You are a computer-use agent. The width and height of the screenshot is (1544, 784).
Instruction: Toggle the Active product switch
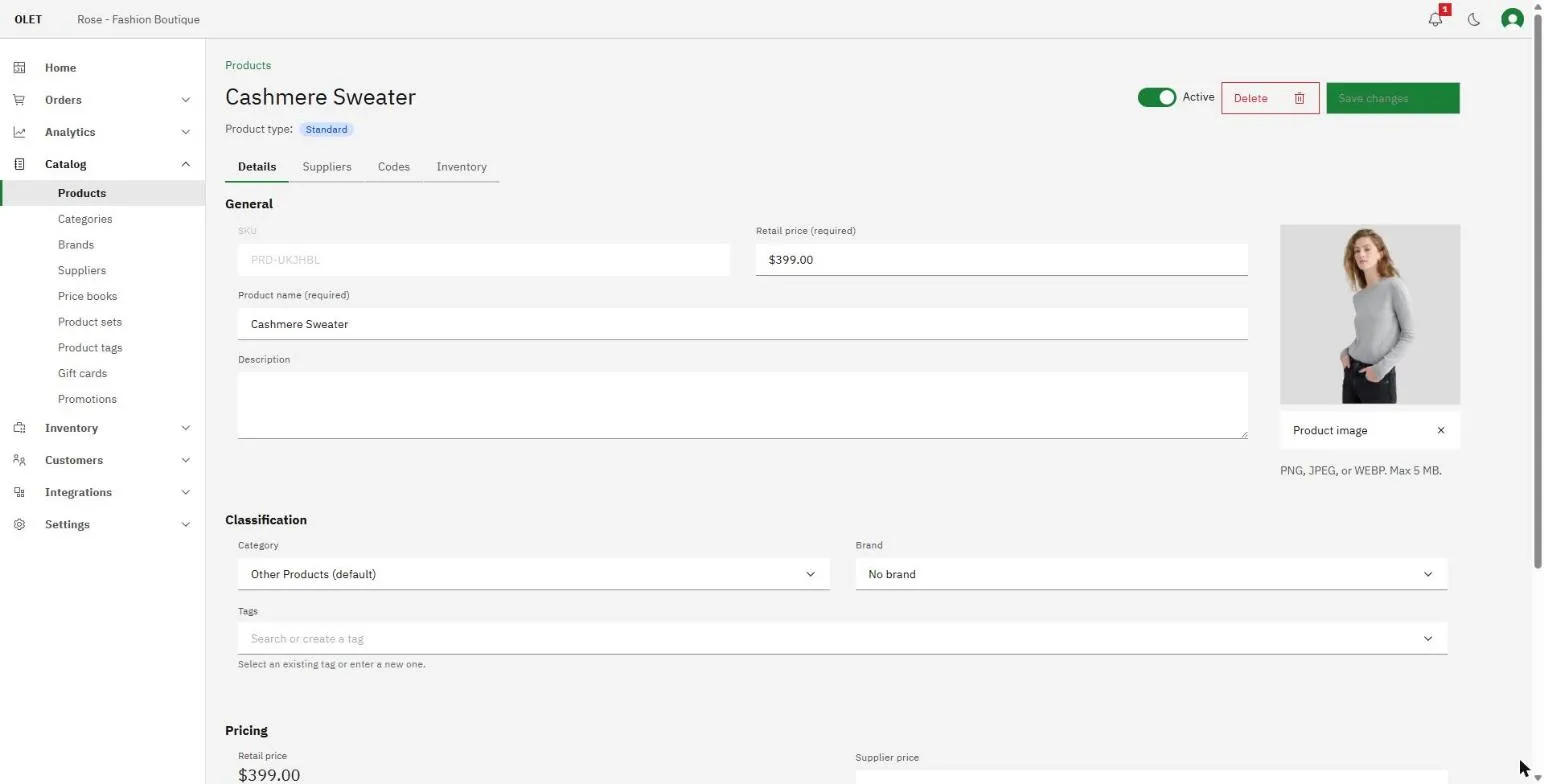tap(1157, 97)
